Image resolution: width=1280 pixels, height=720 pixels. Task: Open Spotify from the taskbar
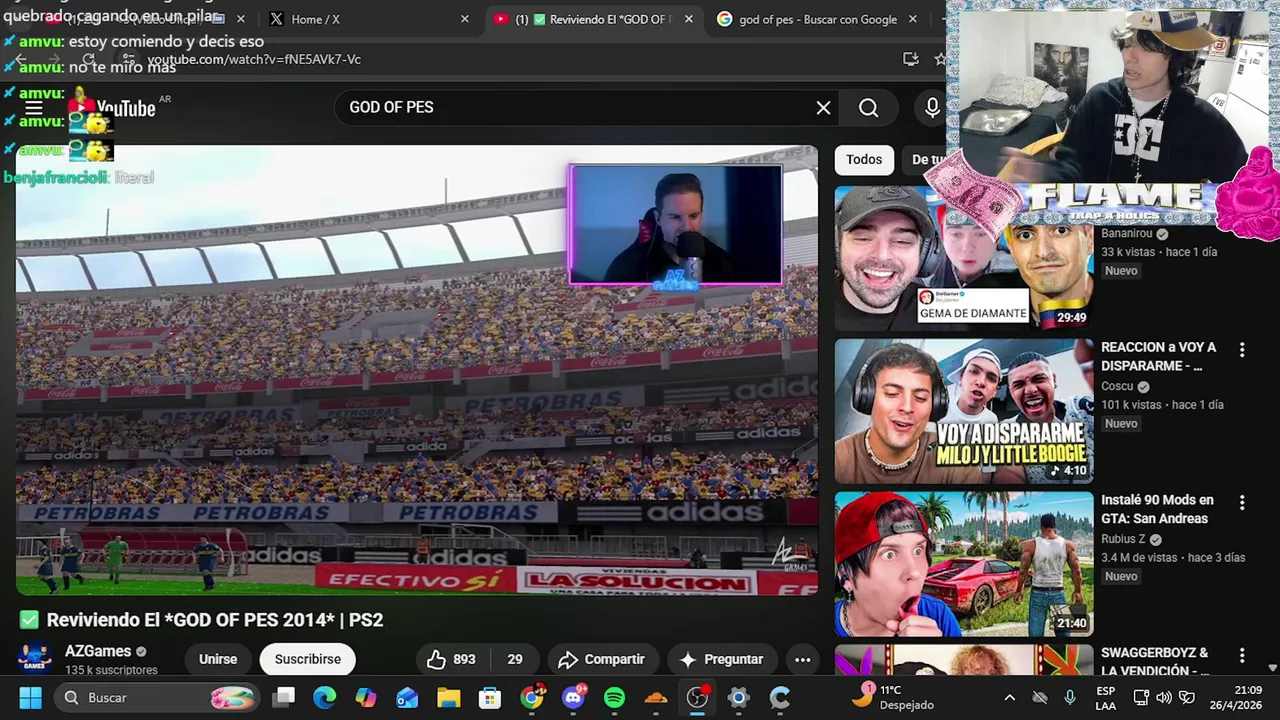click(614, 697)
